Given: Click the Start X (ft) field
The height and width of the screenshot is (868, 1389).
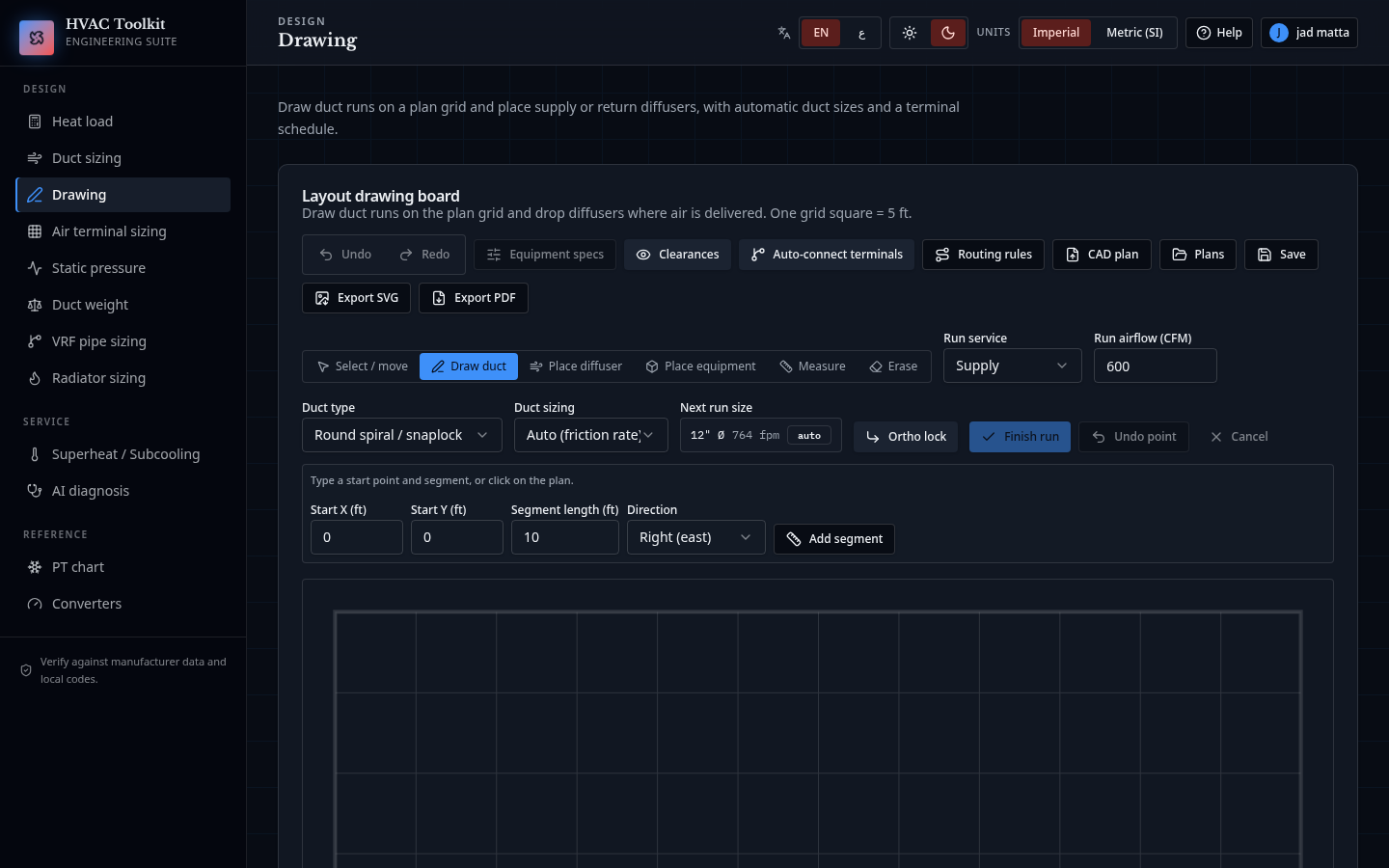Looking at the screenshot, I should [357, 537].
